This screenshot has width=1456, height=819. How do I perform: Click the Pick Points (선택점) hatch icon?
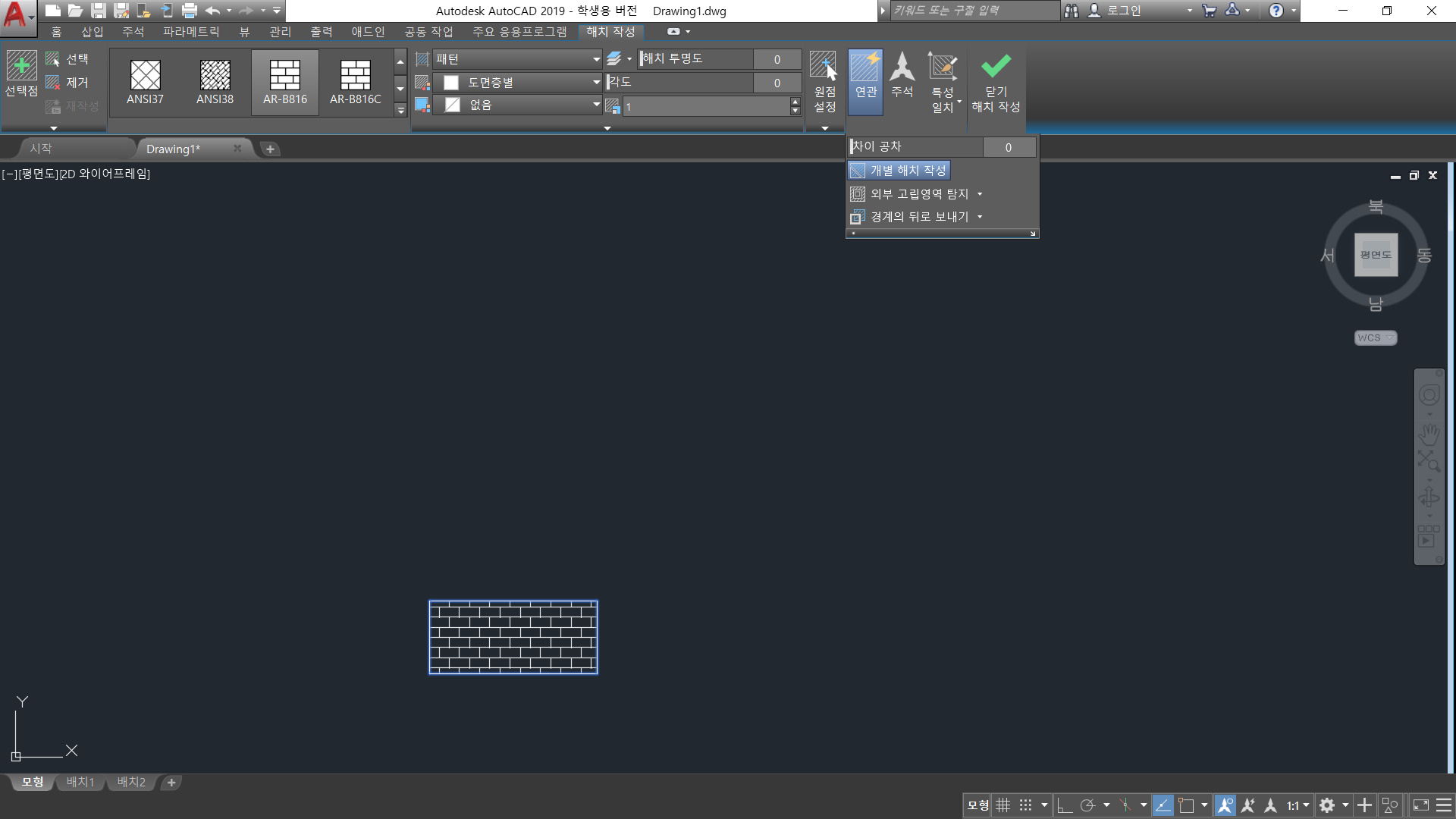click(21, 67)
